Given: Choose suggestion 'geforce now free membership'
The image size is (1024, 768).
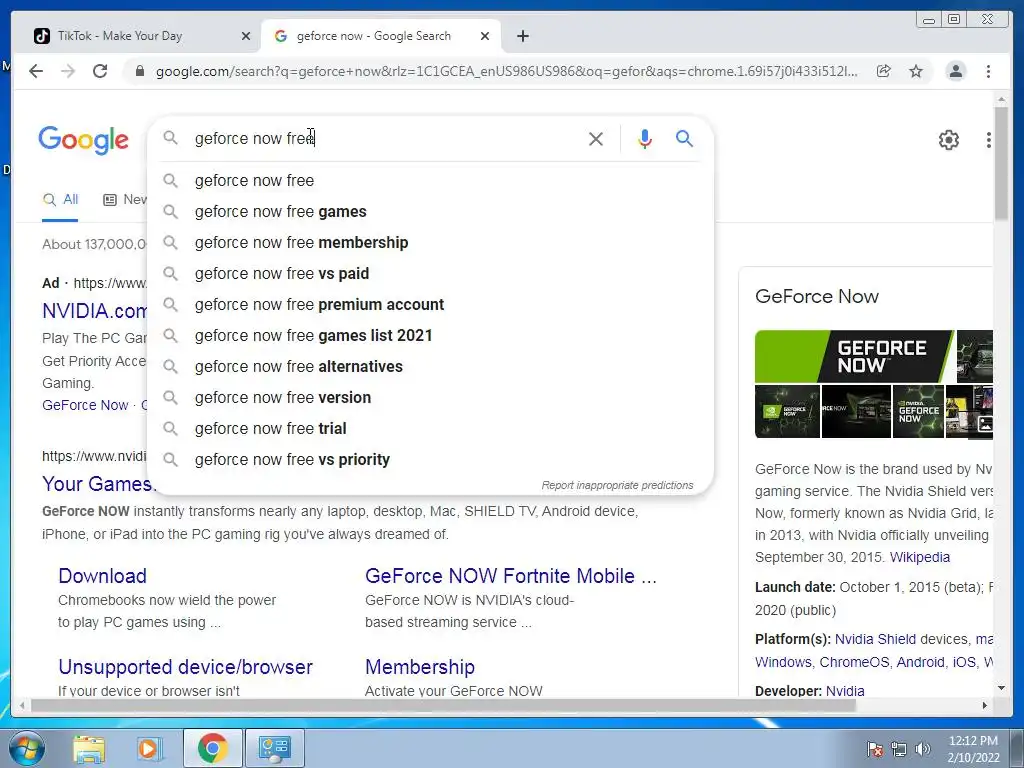Looking at the screenshot, I should tap(430, 242).
